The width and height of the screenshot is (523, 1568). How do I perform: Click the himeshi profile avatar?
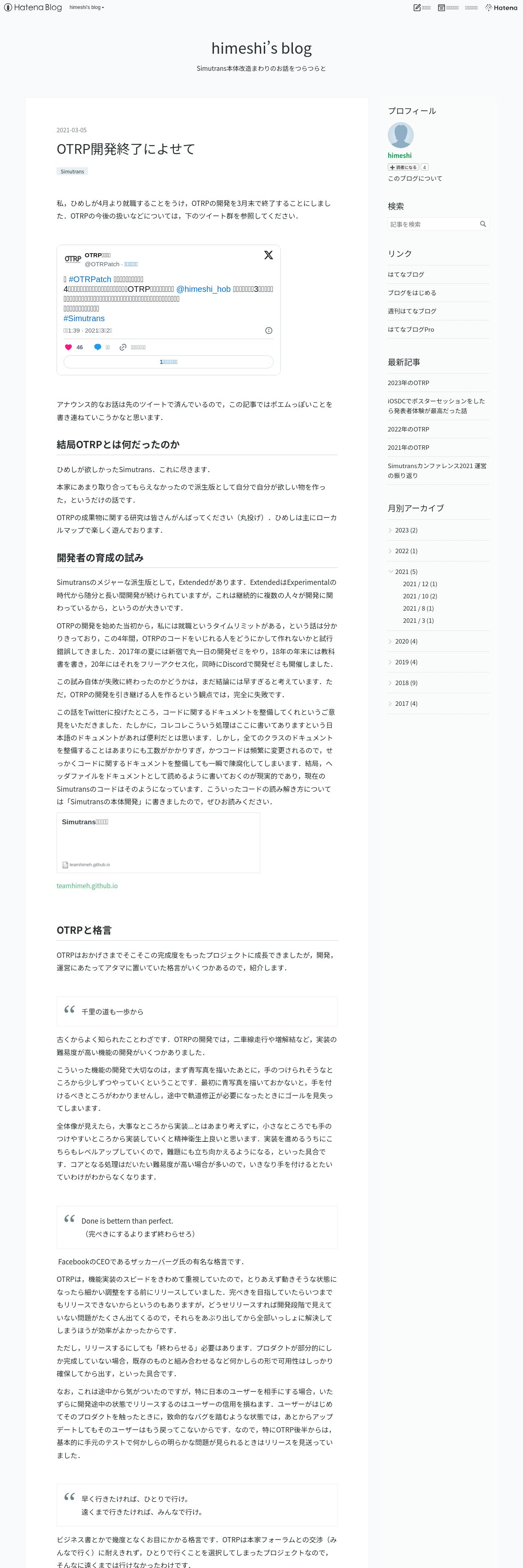(401, 135)
